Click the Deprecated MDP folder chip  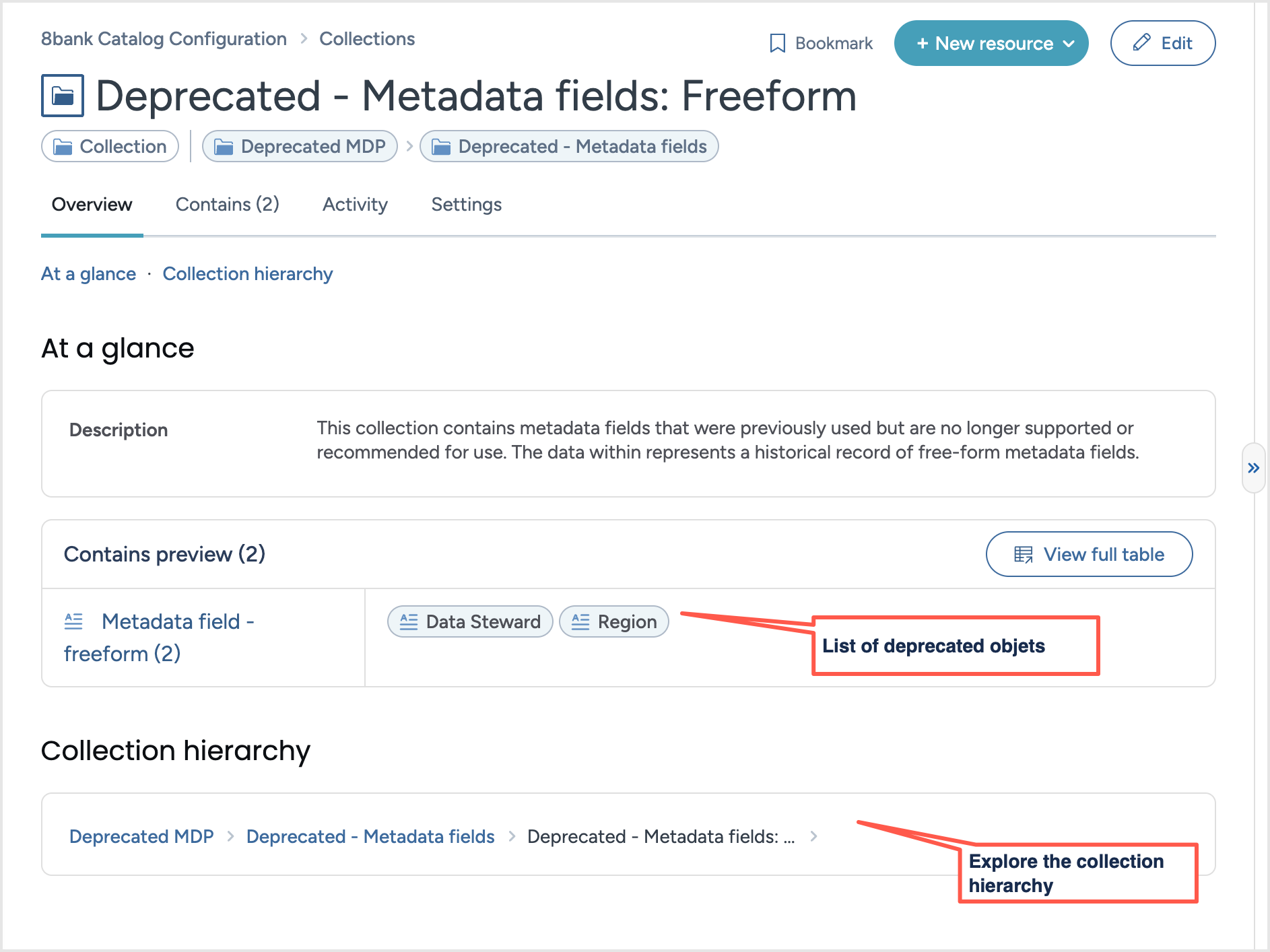tap(300, 146)
